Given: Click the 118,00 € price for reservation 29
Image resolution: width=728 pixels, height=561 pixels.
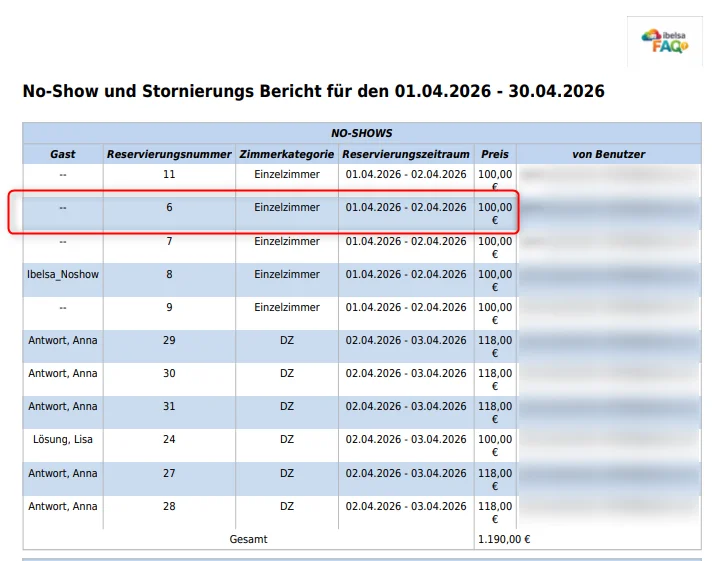Looking at the screenshot, I should pos(495,346).
